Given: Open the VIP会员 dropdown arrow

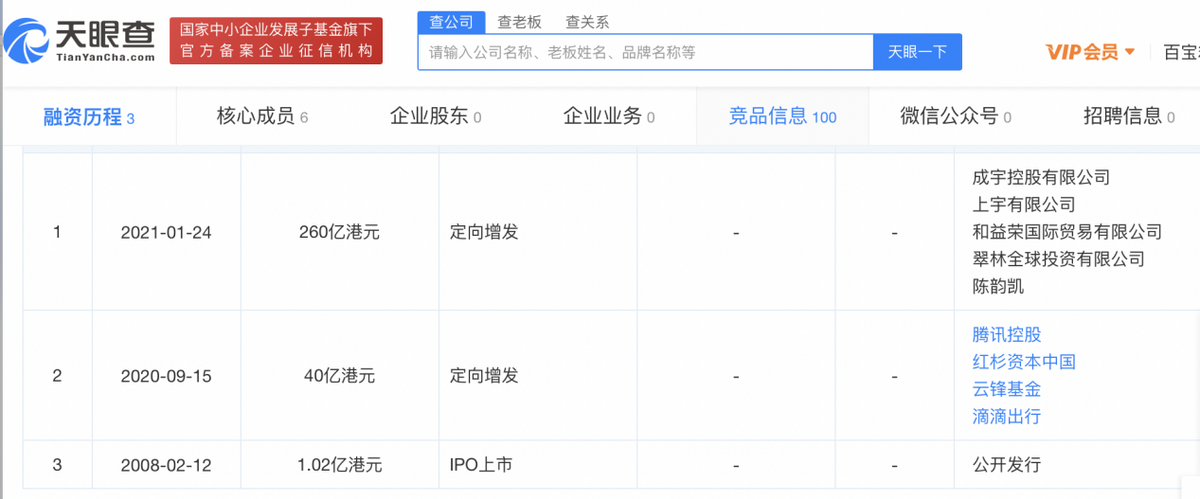Looking at the screenshot, I should (x=1130, y=52).
